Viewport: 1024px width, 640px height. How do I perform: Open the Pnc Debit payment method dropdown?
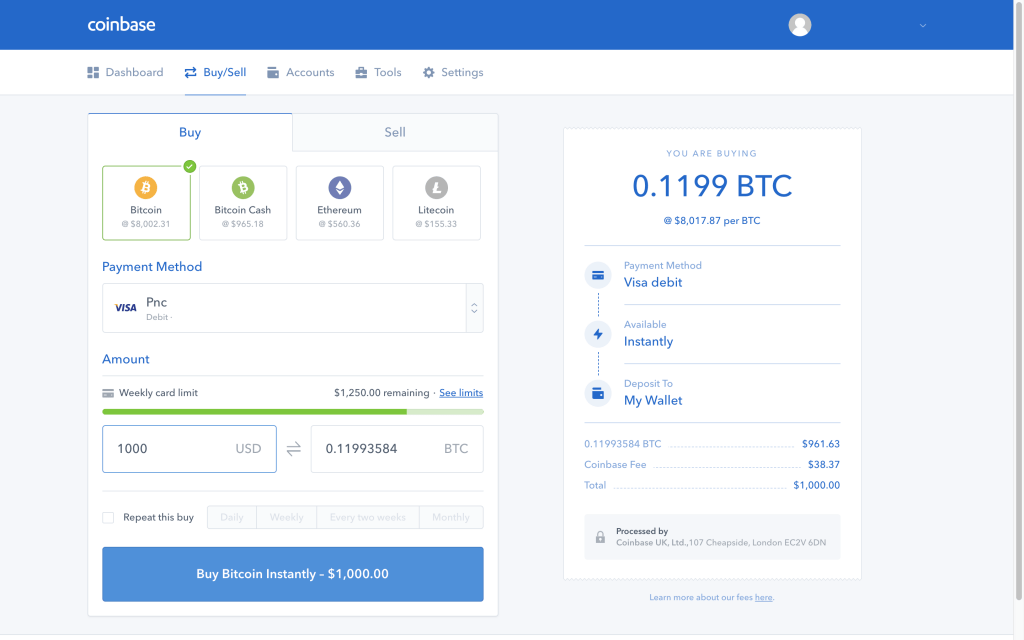[x=293, y=308]
